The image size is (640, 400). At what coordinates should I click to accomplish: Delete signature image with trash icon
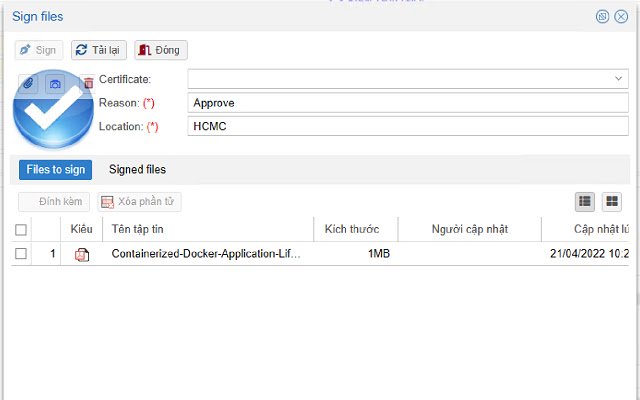[x=88, y=83]
